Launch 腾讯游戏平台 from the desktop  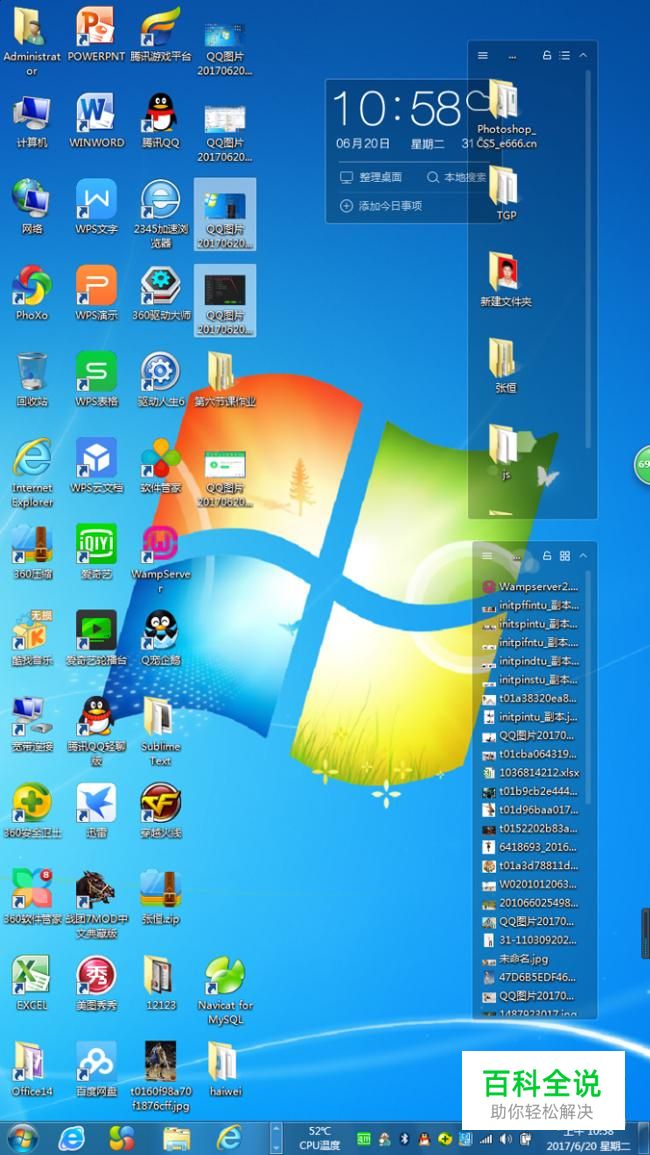coord(161,35)
